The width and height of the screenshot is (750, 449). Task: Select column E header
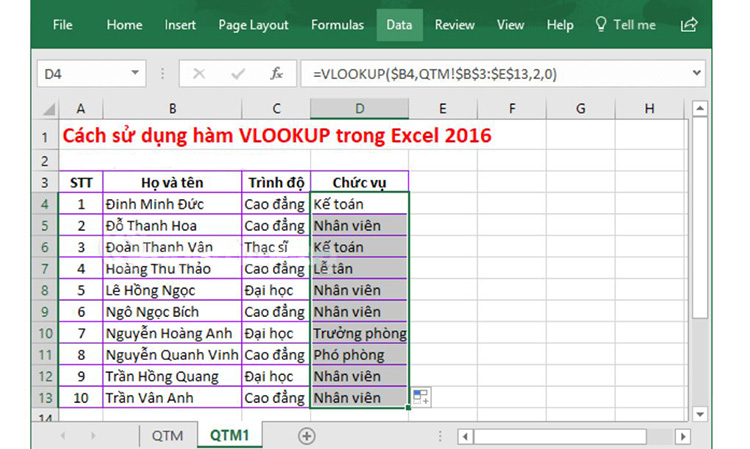(x=443, y=109)
